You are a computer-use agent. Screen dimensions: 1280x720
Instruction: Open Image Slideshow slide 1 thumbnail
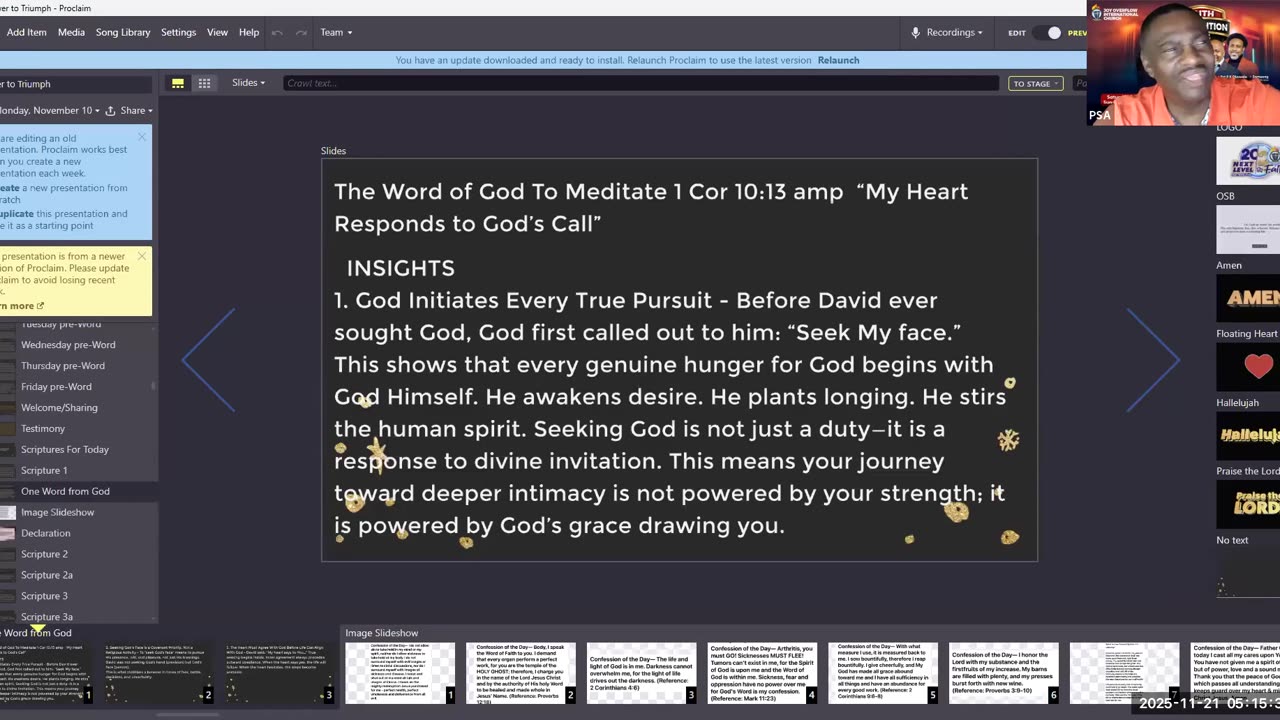coord(400,673)
